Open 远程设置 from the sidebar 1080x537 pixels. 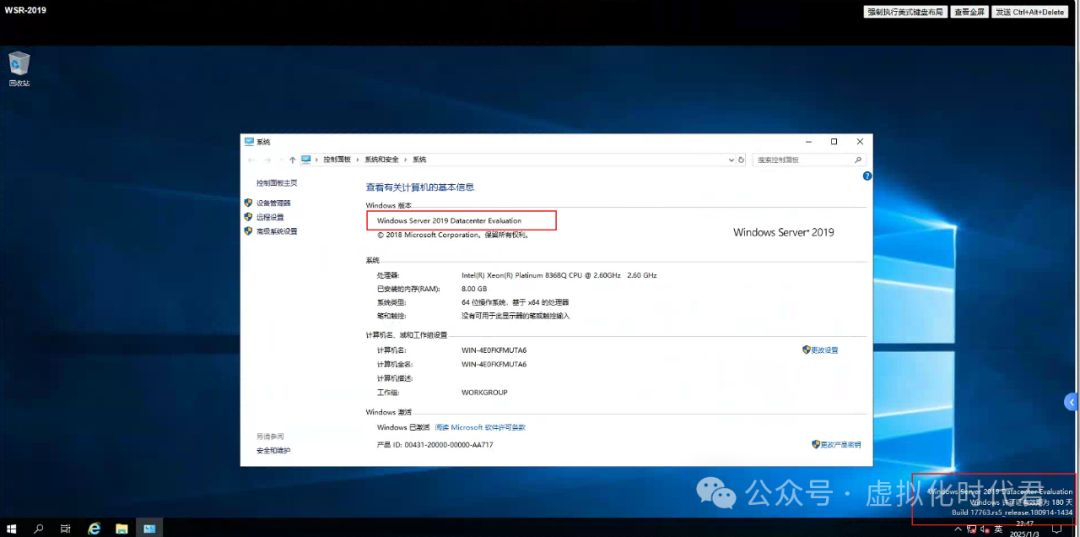(270, 217)
